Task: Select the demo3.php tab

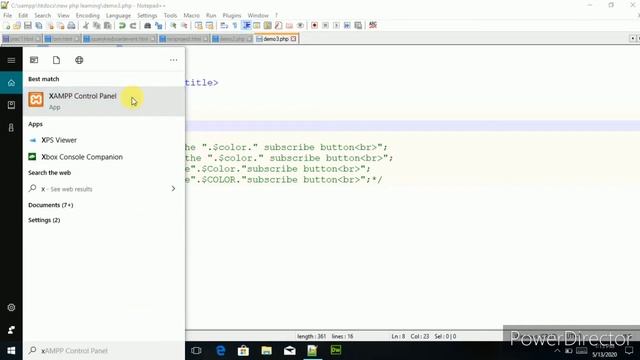Action: 276,39
